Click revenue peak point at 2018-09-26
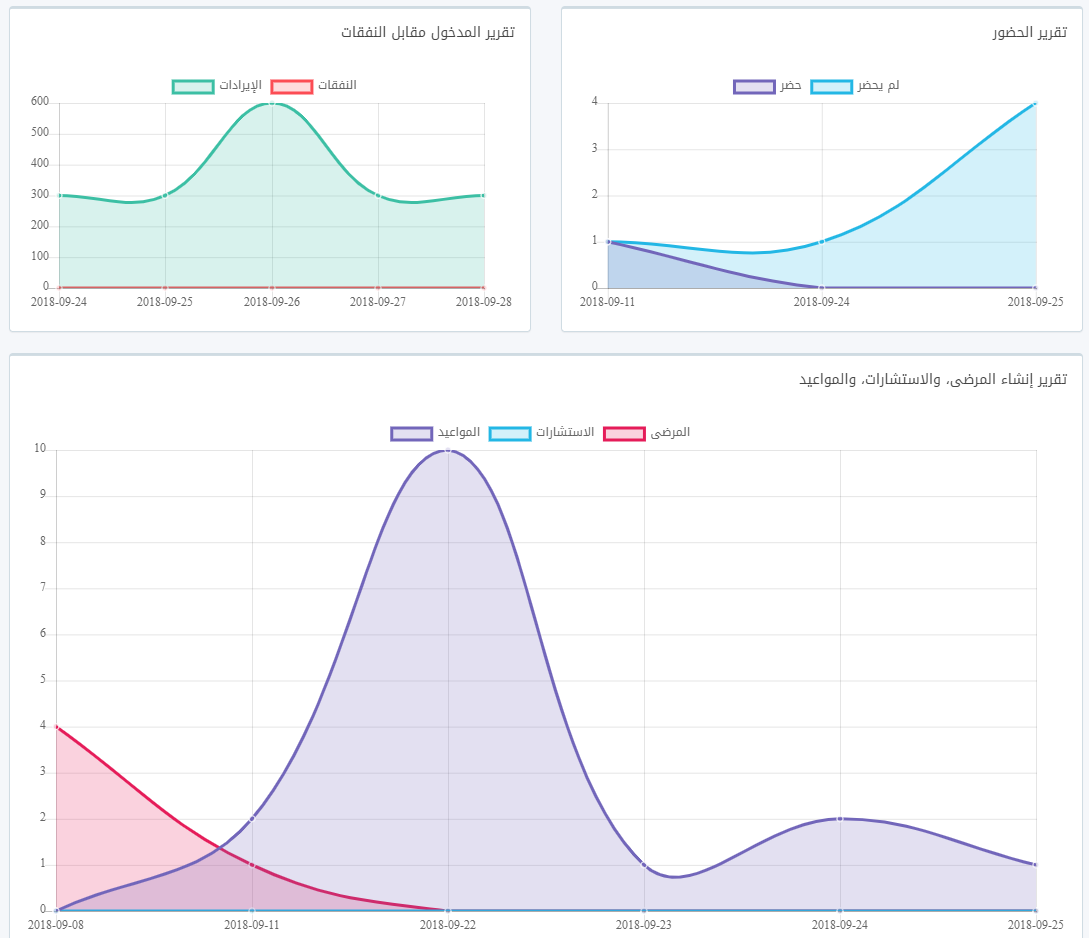 point(272,102)
